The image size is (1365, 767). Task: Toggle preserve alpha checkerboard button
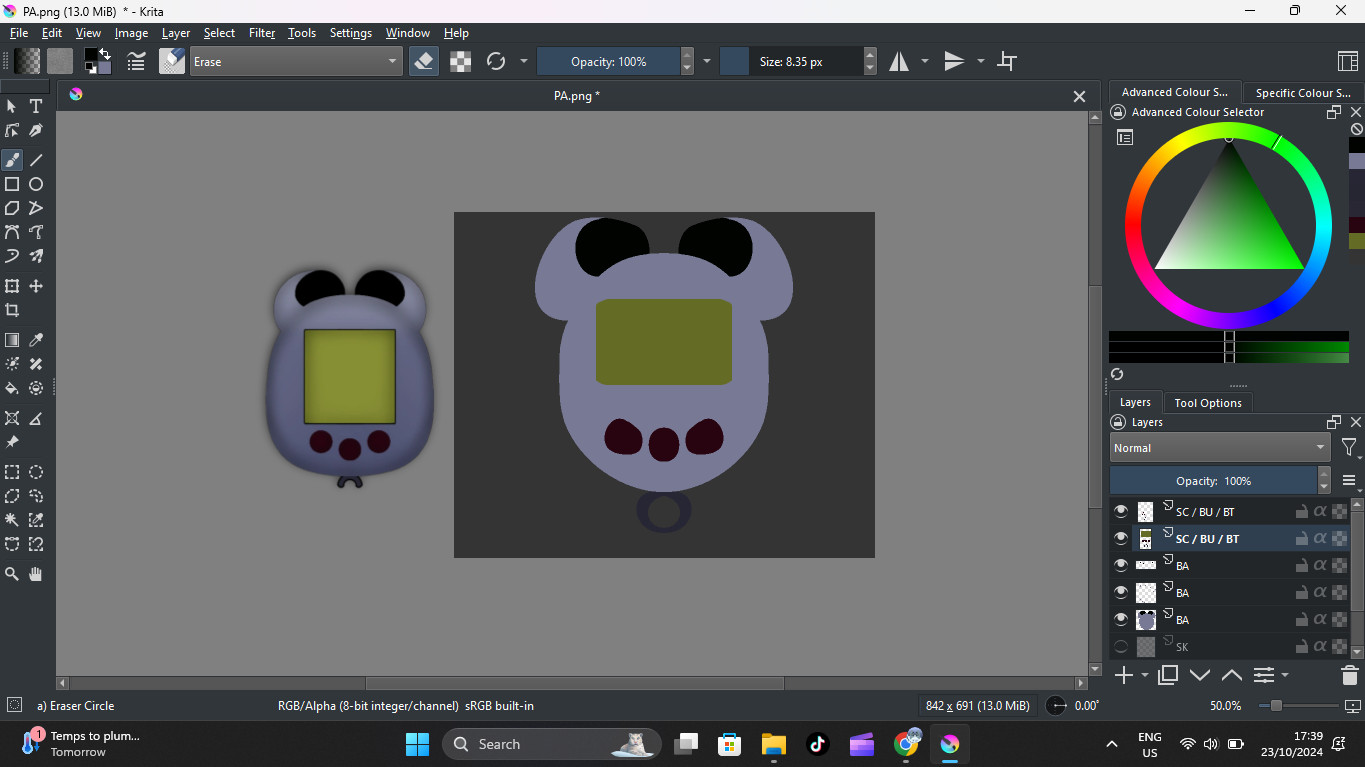(460, 61)
